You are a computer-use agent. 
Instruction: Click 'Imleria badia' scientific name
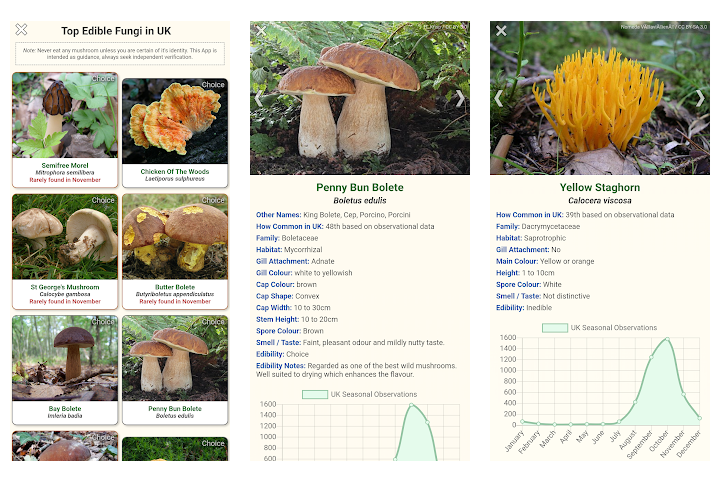click(65, 416)
